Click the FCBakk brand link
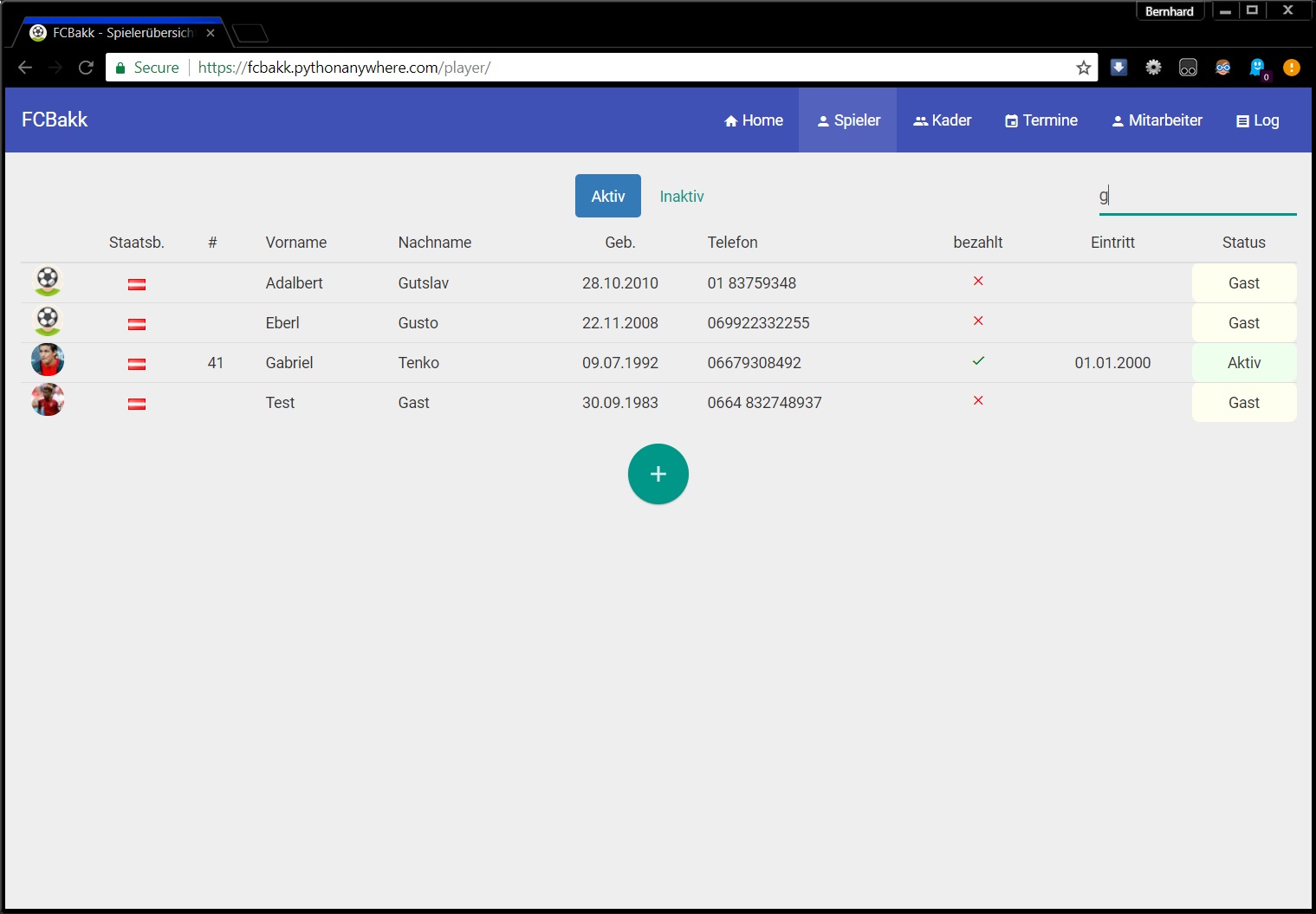 coord(55,120)
